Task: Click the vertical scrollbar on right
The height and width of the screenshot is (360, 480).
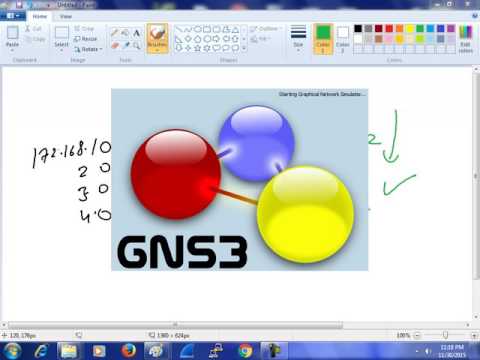Action: [x=476, y=177]
